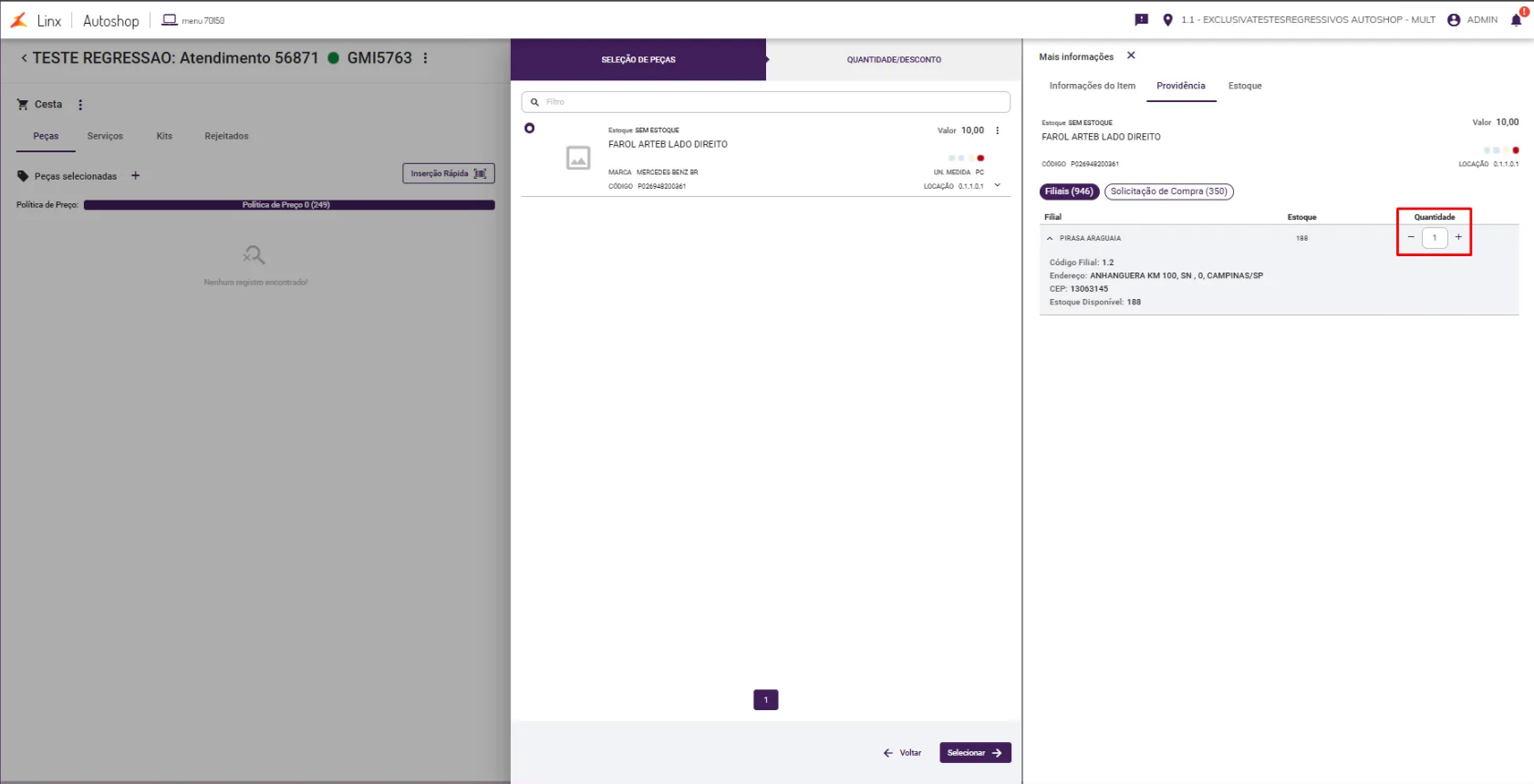Click the Cesta shopping cart icon
The image size is (1534, 784).
23,104
